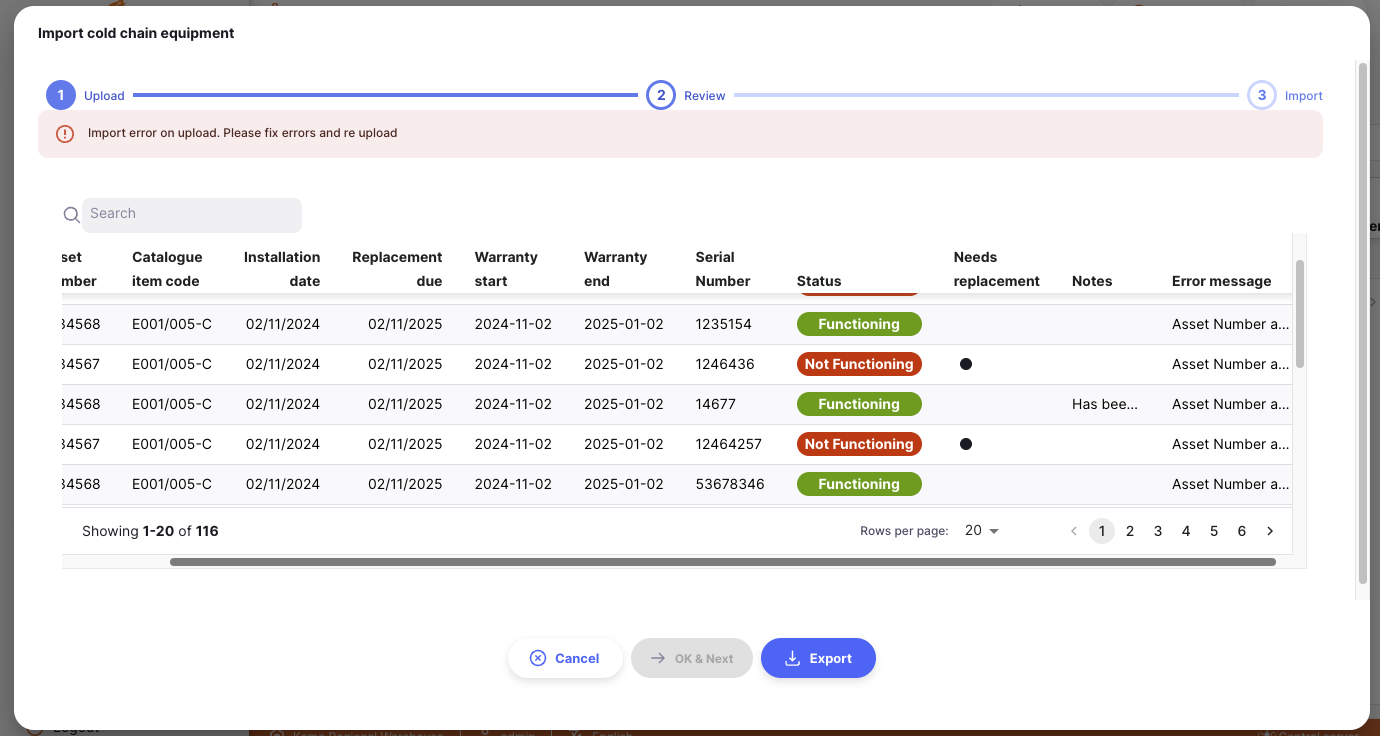This screenshot has width=1380, height=736.
Task: Click the Status column header
Action: [819, 281]
